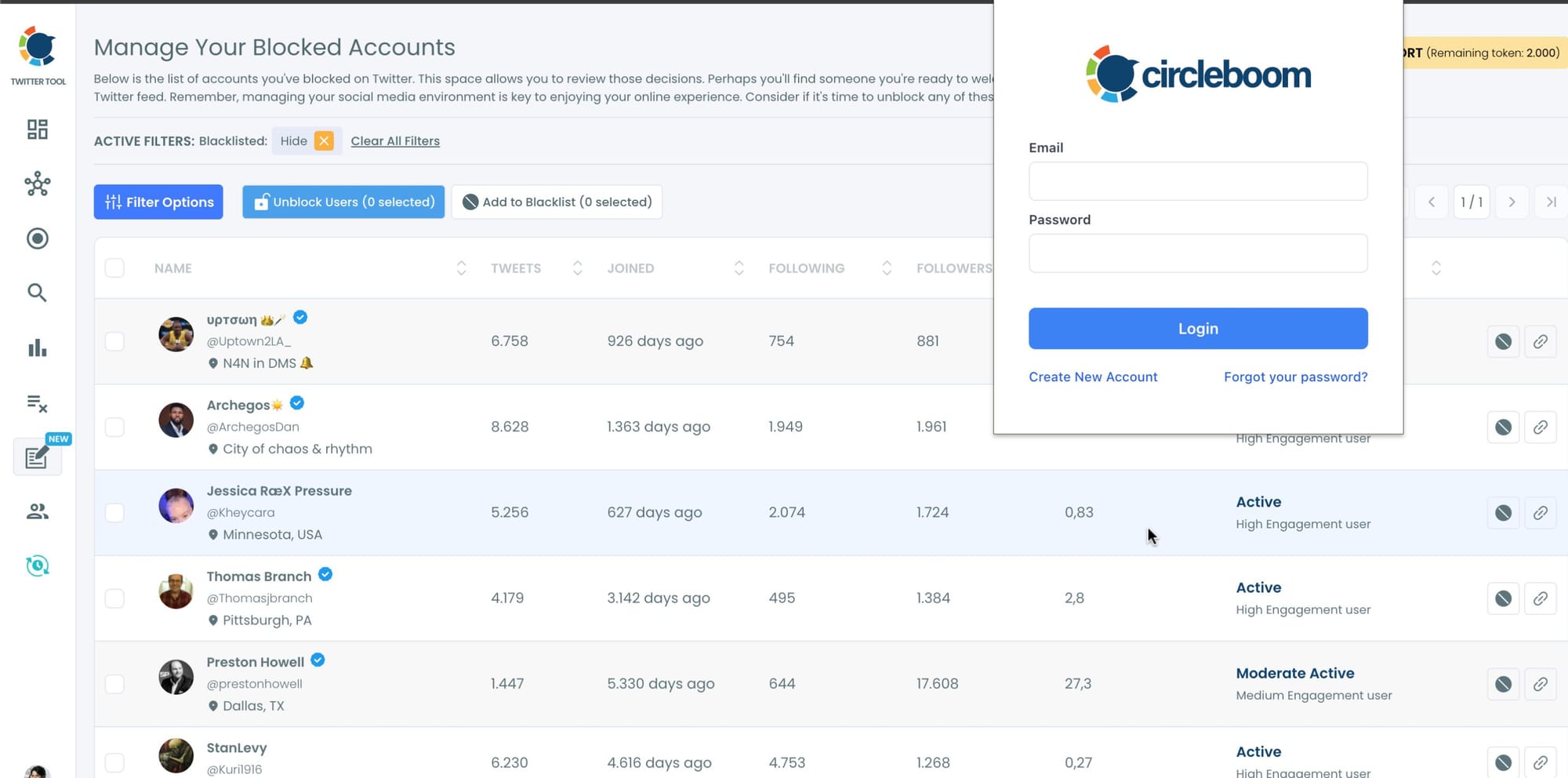Image resolution: width=1568 pixels, height=778 pixels.
Task: Open the sync refresh tool at sidebar bottom
Action: (x=36, y=565)
